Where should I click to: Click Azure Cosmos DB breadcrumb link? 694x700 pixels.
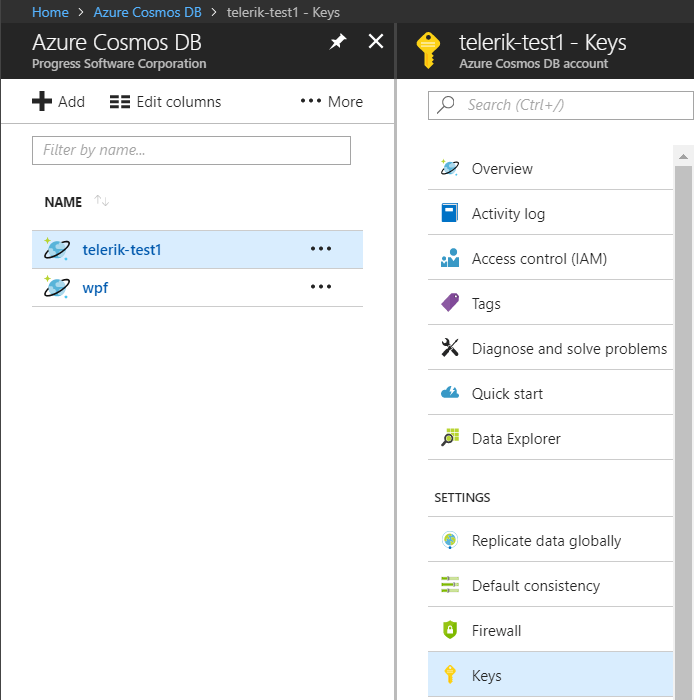click(x=147, y=13)
